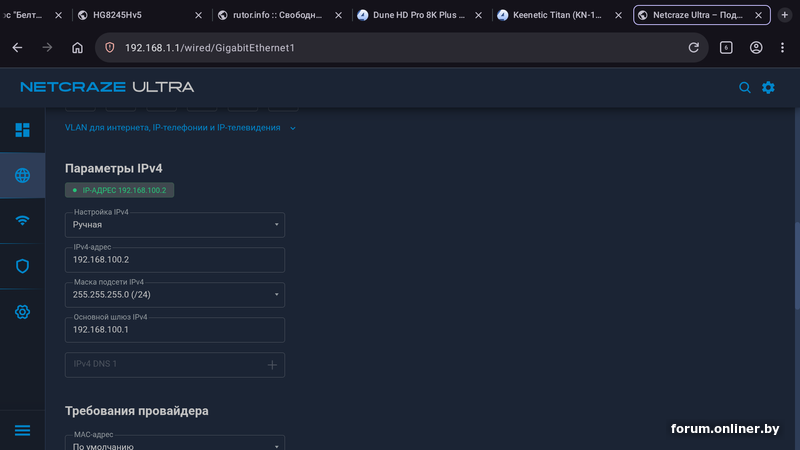Select the Internet globe sidebar icon
The width and height of the screenshot is (800, 450).
[22, 176]
